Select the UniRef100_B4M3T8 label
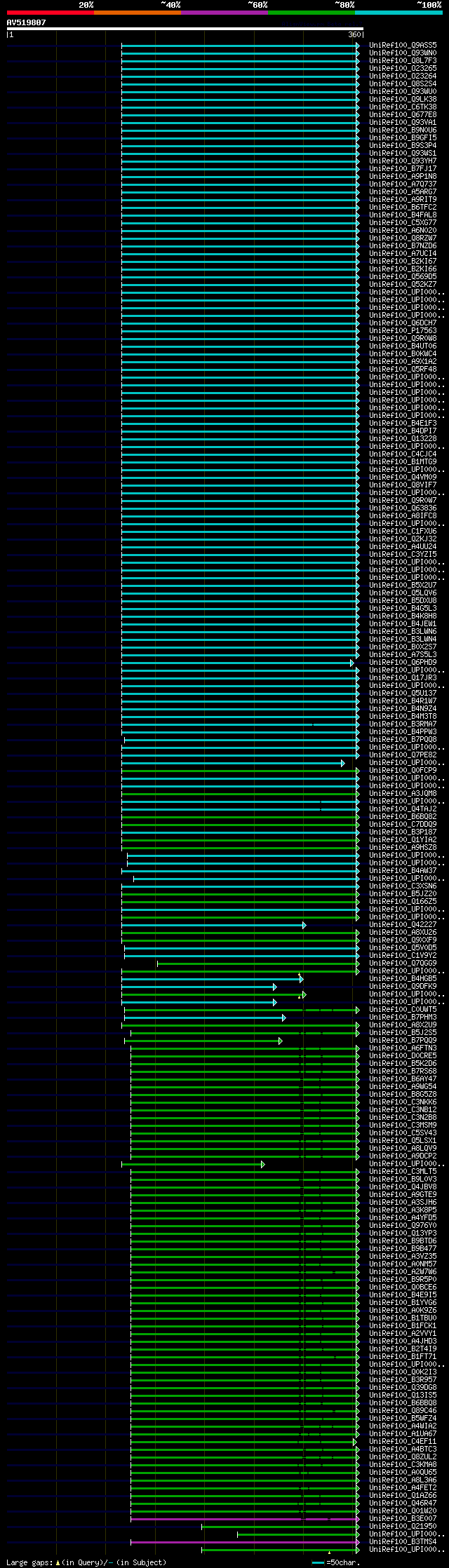 click(403, 716)
